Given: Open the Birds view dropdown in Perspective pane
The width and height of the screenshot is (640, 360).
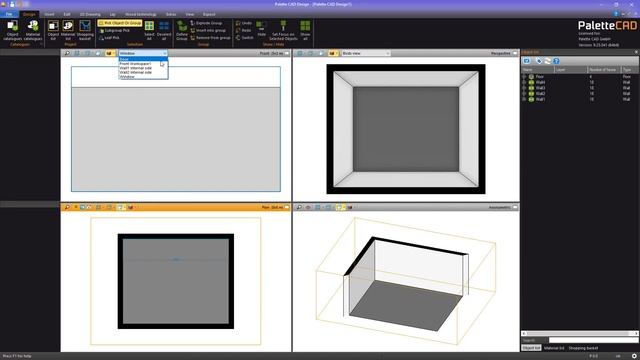Looking at the screenshot, I should coord(365,53).
